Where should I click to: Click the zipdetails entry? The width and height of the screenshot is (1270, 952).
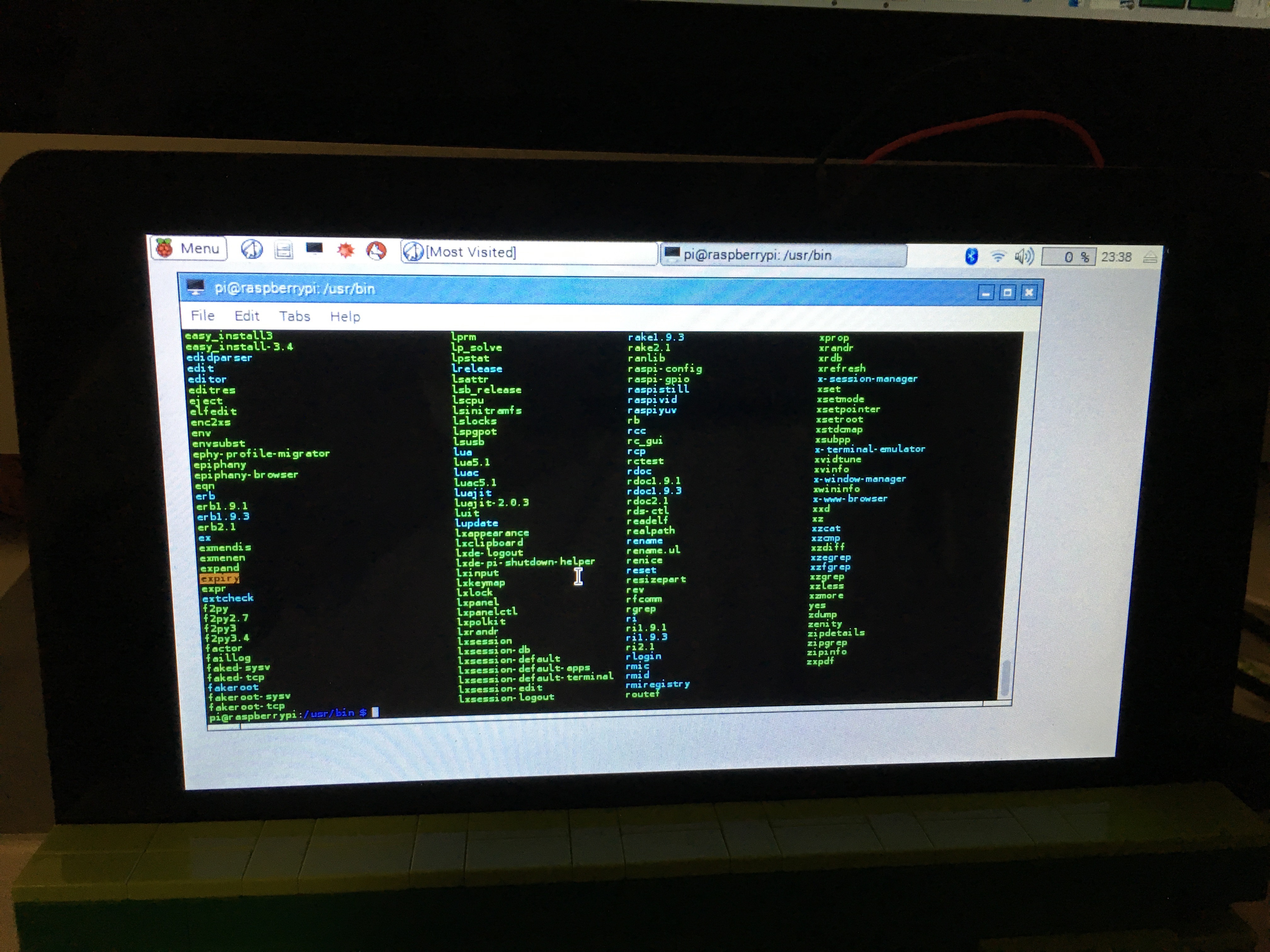(835, 633)
